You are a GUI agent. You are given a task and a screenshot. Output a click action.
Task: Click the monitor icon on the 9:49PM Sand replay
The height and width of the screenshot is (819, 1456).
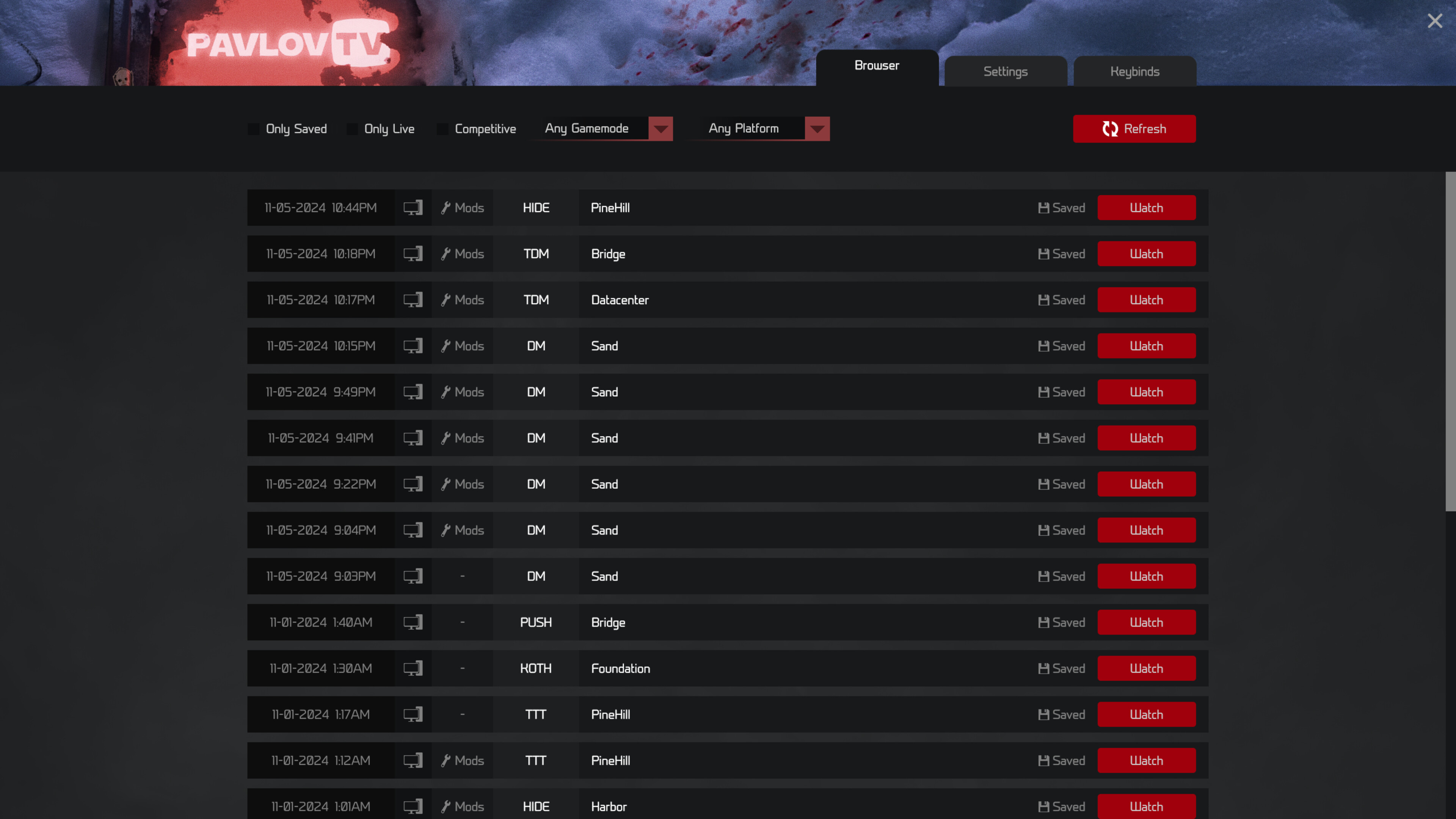(413, 392)
